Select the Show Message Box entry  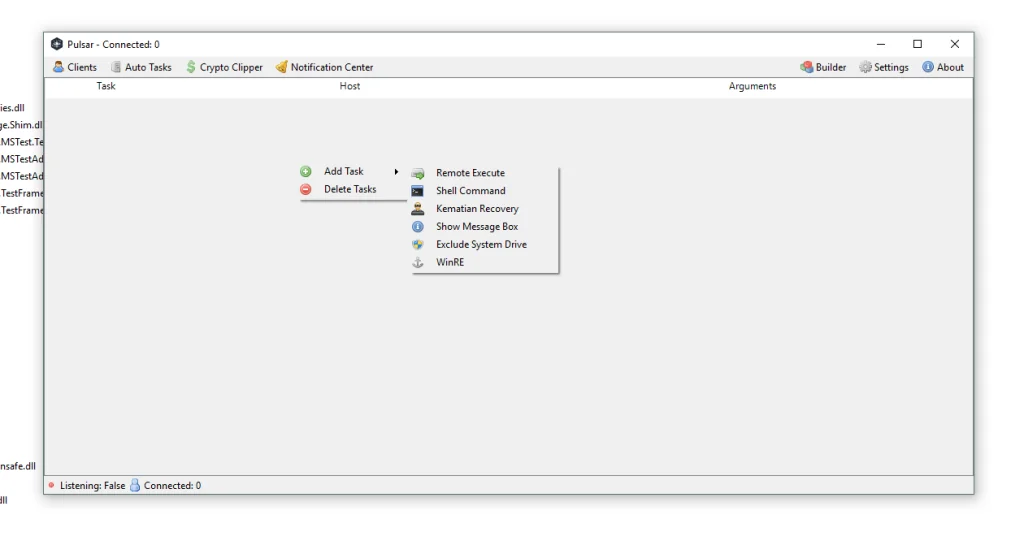tap(477, 227)
